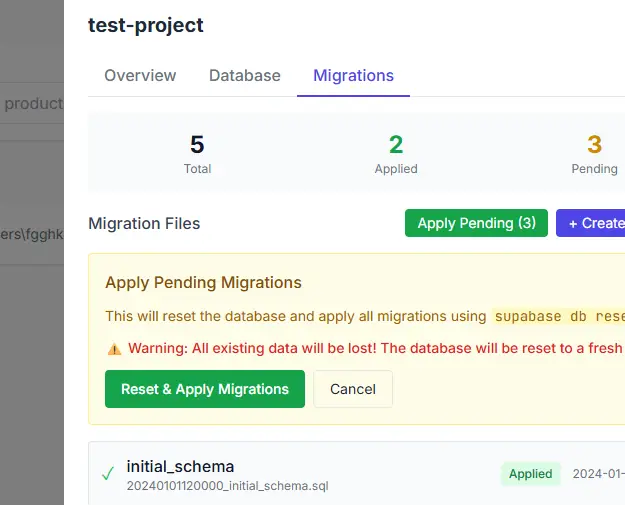Open the Database tab
Image resolution: width=625 pixels, height=505 pixels.
245,75
